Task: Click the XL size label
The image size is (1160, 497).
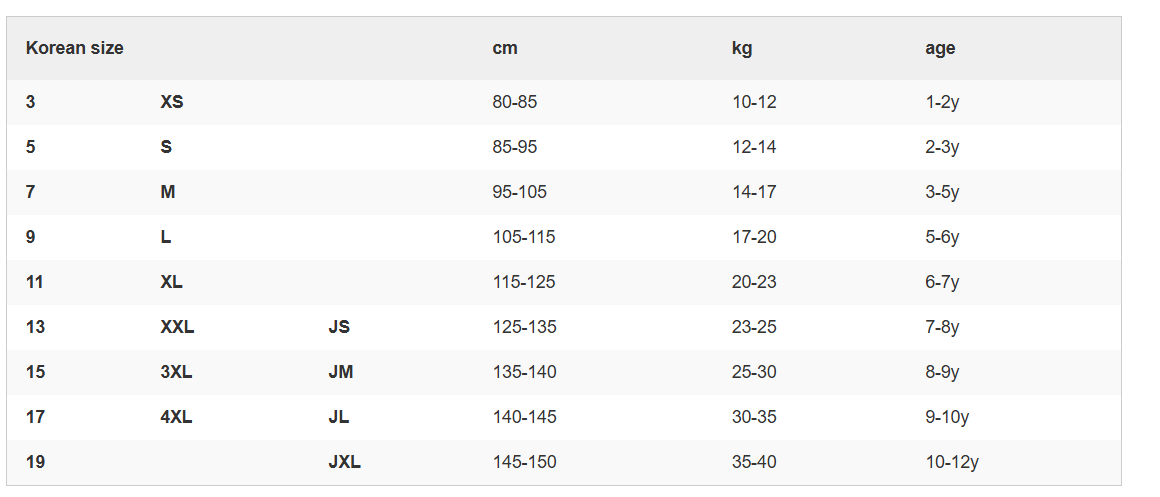Action: [x=172, y=282]
